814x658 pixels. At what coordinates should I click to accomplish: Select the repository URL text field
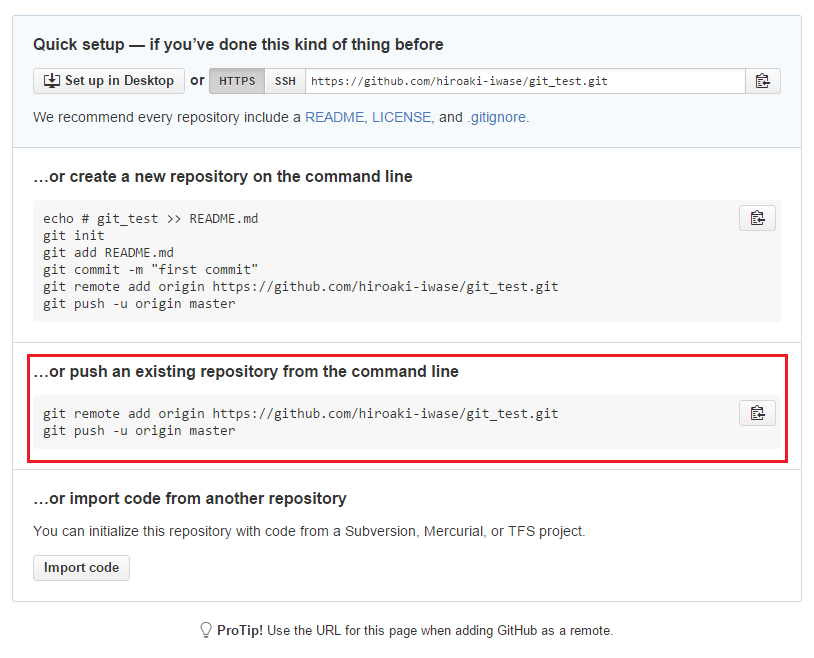[525, 81]
